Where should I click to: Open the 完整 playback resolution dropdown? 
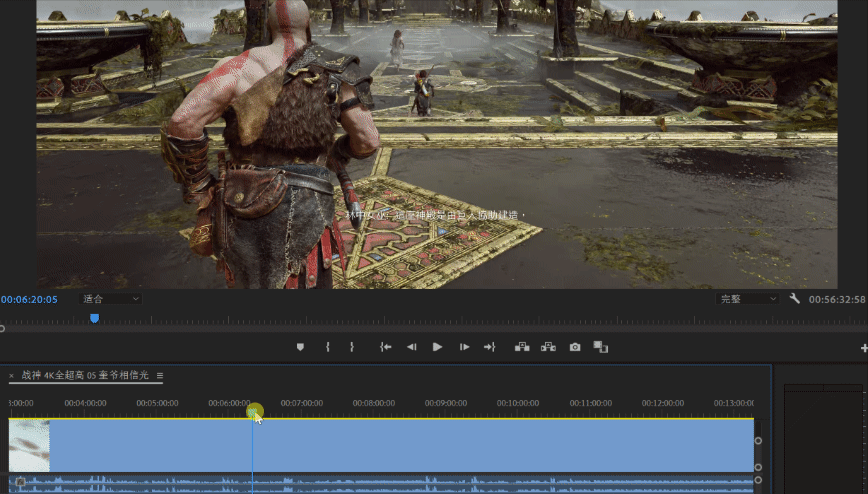point(747,299)
